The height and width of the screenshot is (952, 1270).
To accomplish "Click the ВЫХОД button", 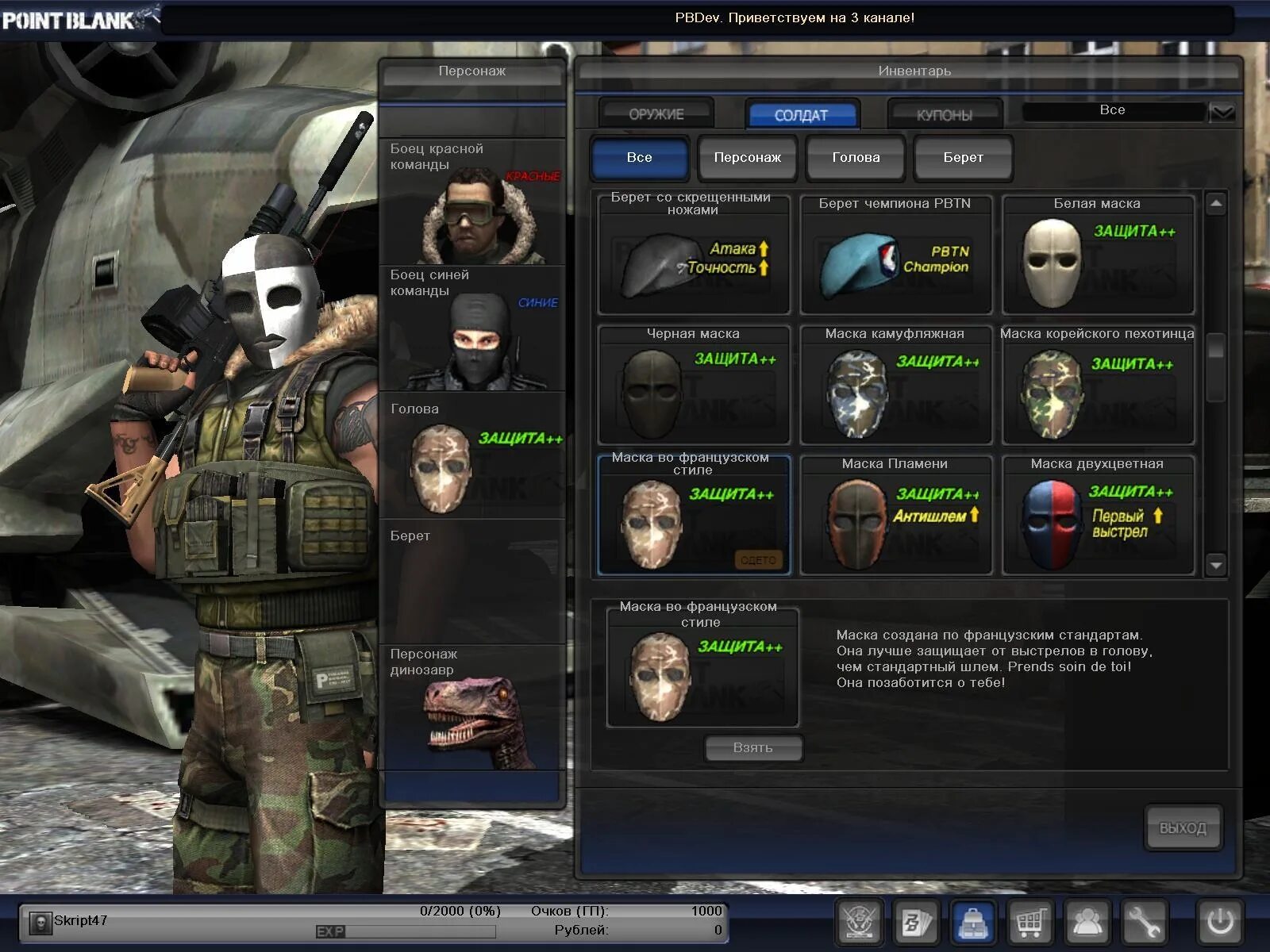I will pyautogui.click(x=1183, y=828).
